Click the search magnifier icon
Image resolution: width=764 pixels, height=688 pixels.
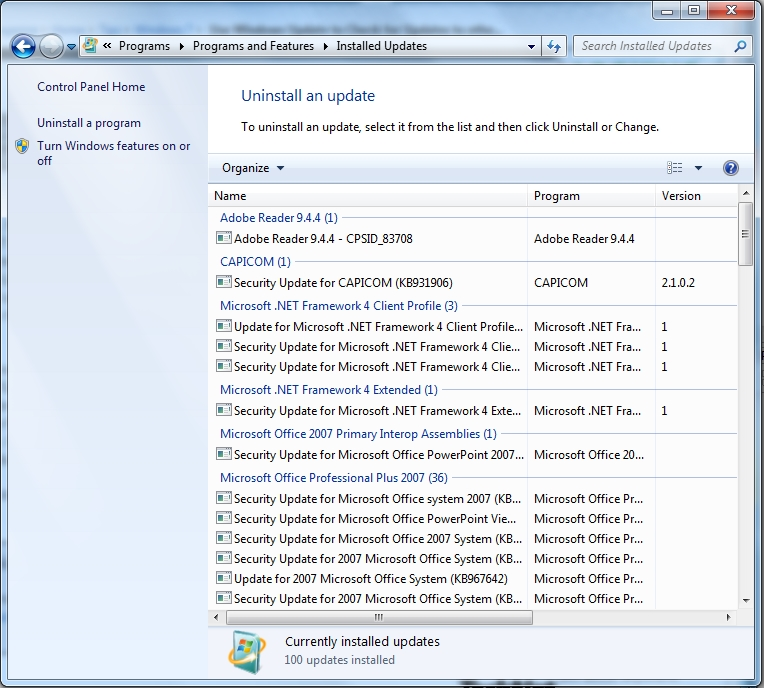740,46
